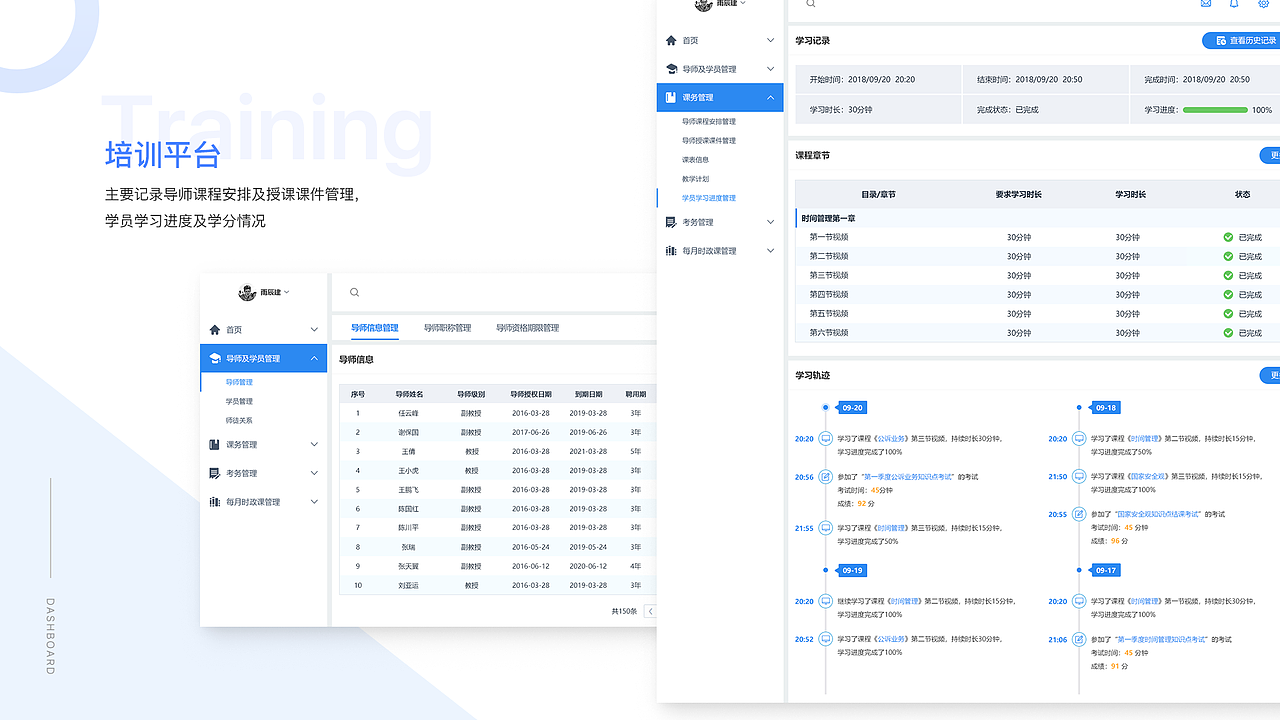This screenshot has height=720, width=1280.
Task: Click home icon next to 首页 in left dashboard
Action: [x=214, y=329]
